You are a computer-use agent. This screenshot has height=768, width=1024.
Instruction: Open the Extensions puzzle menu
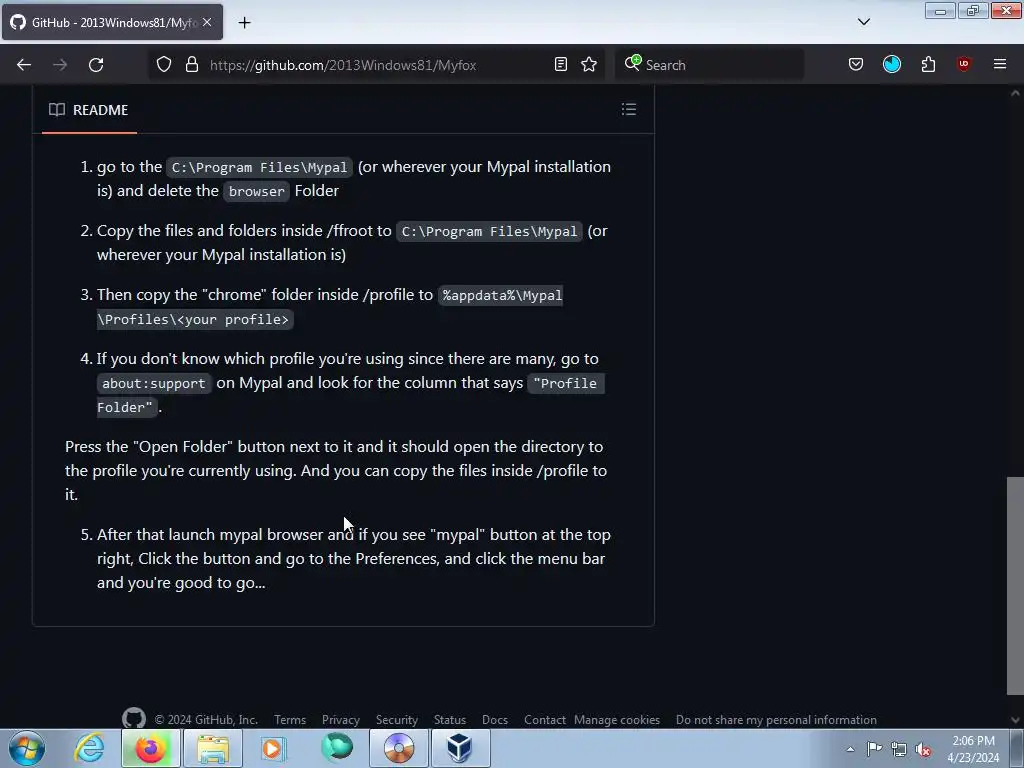928,65
